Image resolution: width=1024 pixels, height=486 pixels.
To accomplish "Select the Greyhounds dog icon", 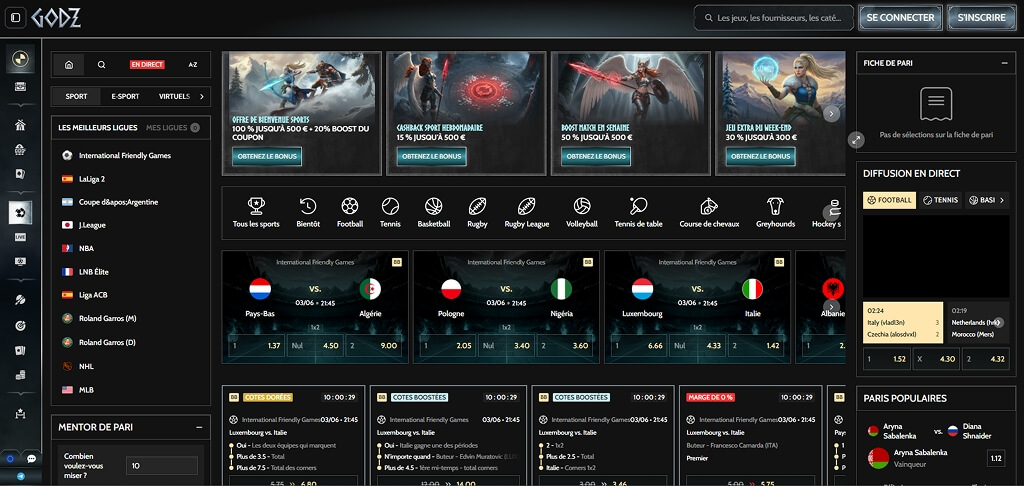I will (775, 206).
